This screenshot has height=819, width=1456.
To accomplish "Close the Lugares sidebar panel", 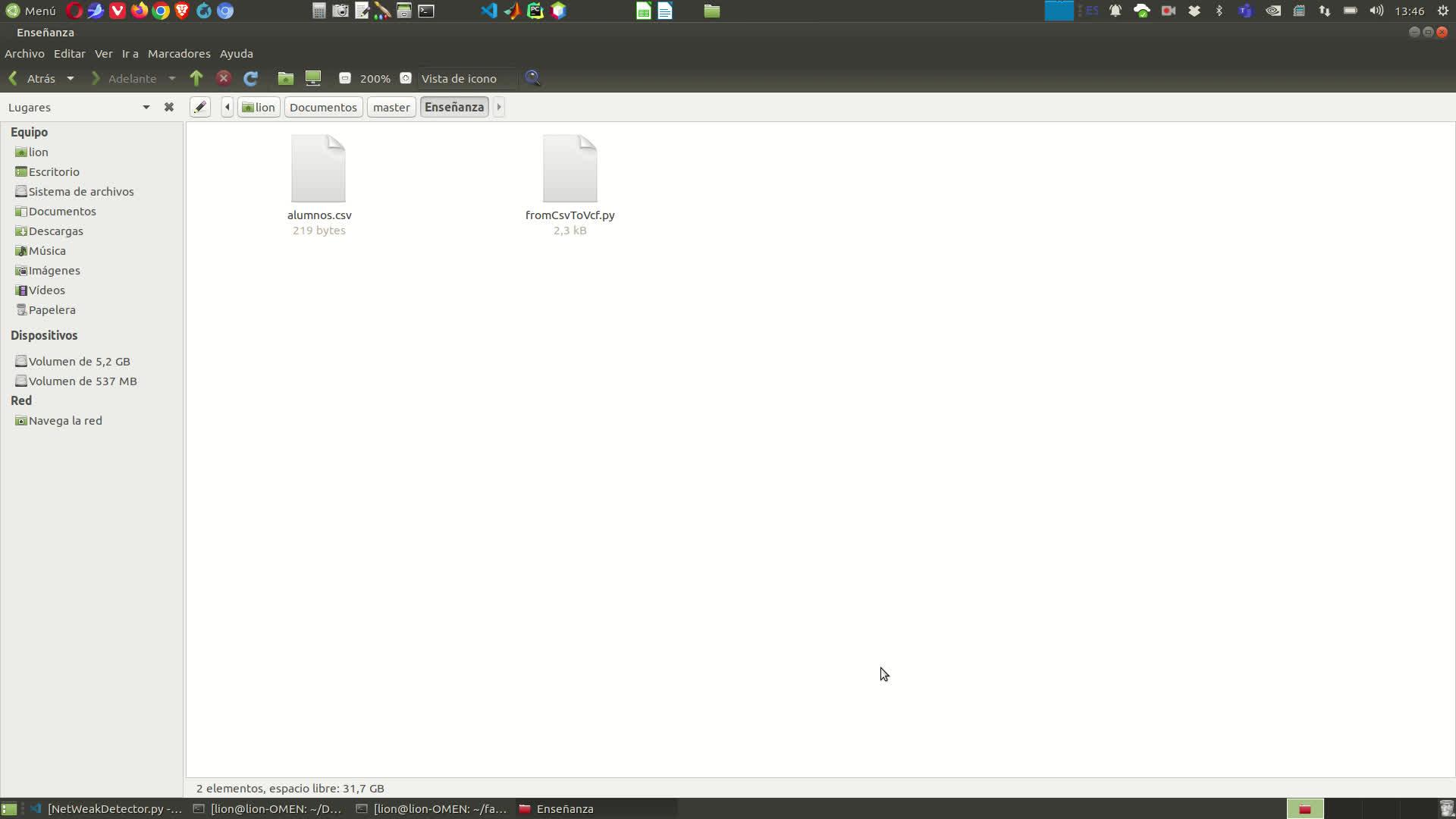I will coord(169,107).
